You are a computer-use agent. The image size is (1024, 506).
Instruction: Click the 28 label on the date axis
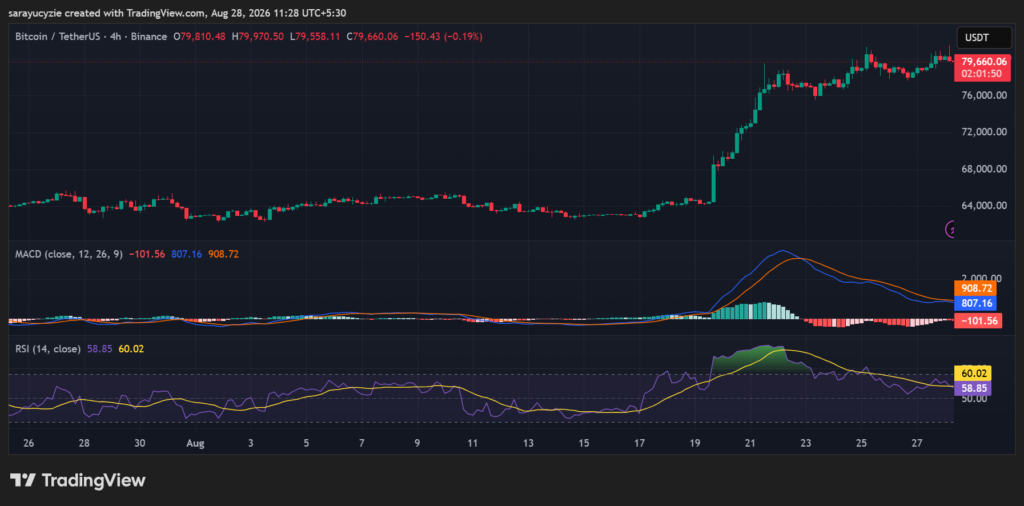coord(84,443)
